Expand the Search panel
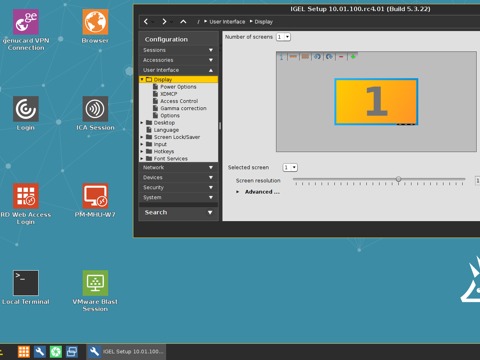 pyautogui.click(x=178, y=212)
